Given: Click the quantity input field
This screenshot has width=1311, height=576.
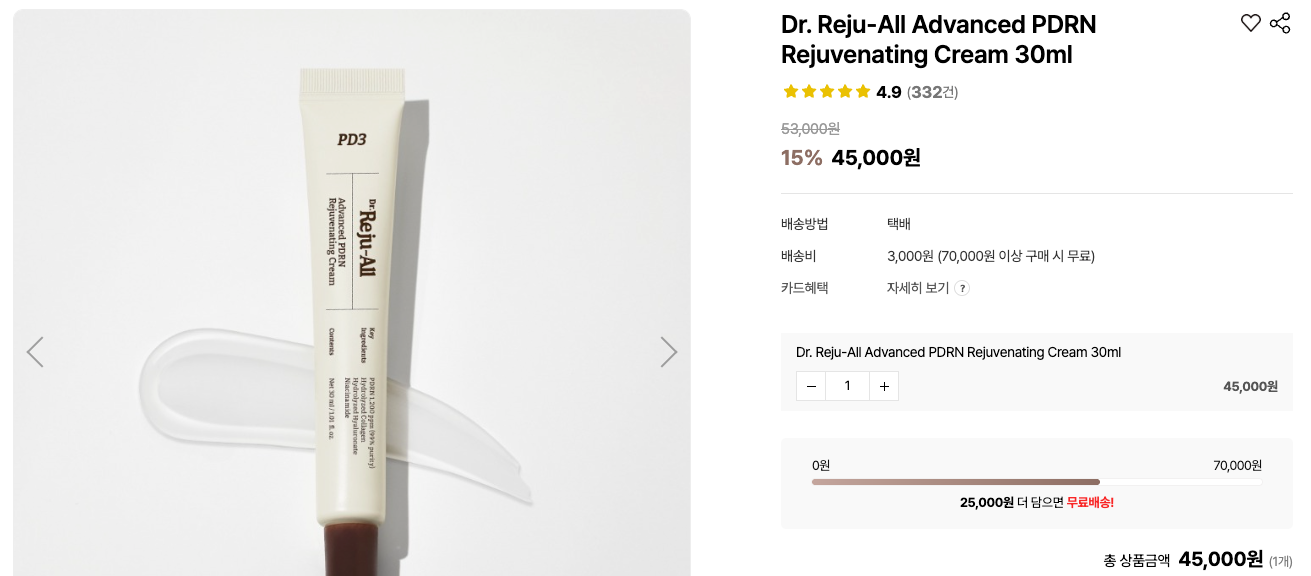Looking at the screenshot, I should (x=847, y=386).
